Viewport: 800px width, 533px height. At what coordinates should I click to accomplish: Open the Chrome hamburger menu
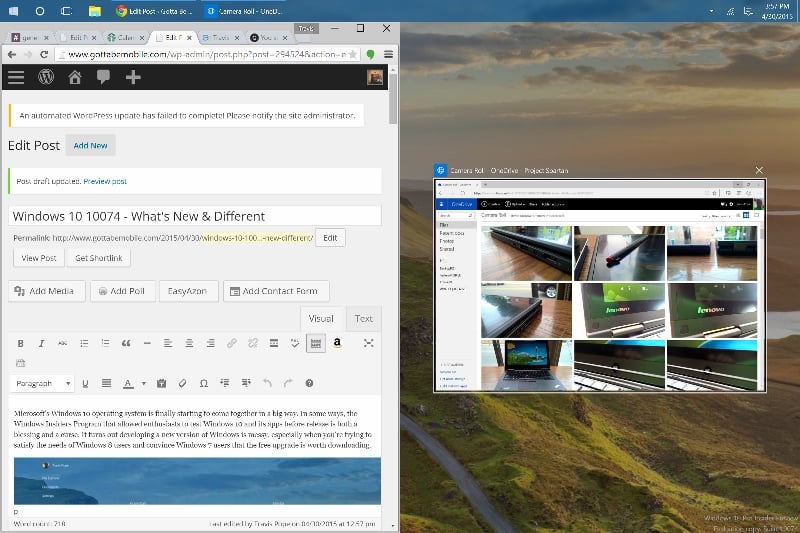coord(388,55)
